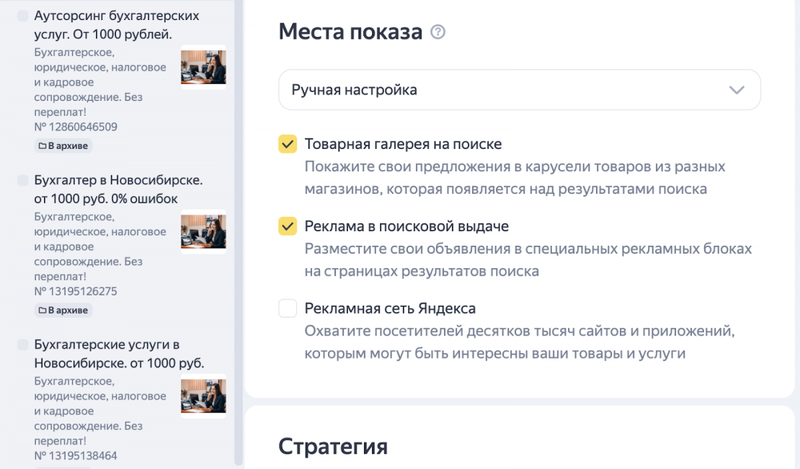The height and width of the screenshot is (469, 800).
Task: Select ad Бухгалтер в Новосибирске checkbox
Action: (x=23, y=180)
